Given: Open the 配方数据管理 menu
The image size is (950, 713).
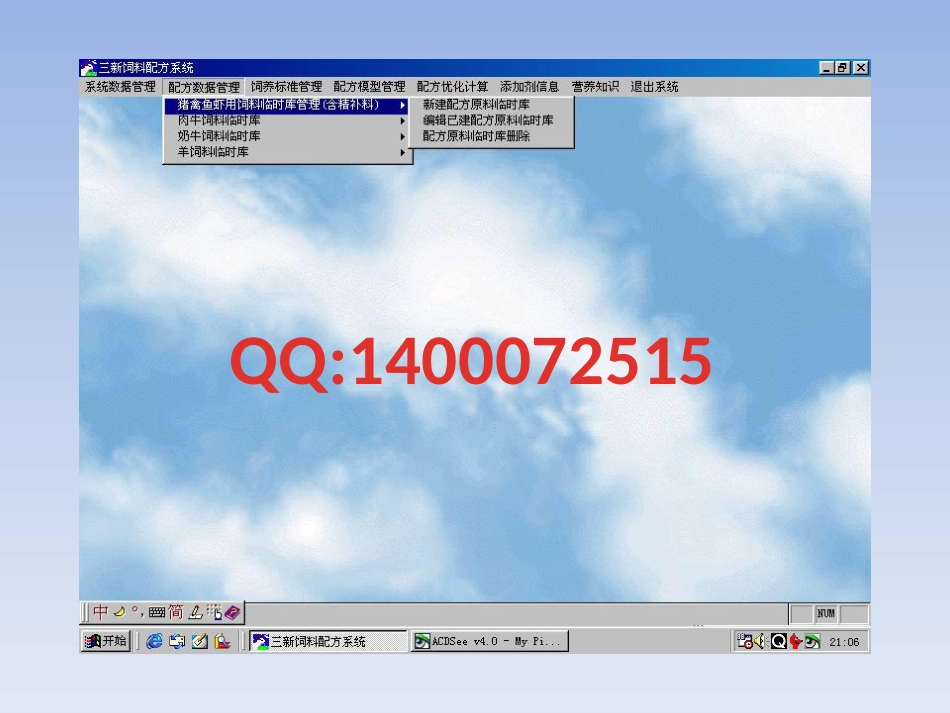Looking at the screenshot, I should (204, 87).
